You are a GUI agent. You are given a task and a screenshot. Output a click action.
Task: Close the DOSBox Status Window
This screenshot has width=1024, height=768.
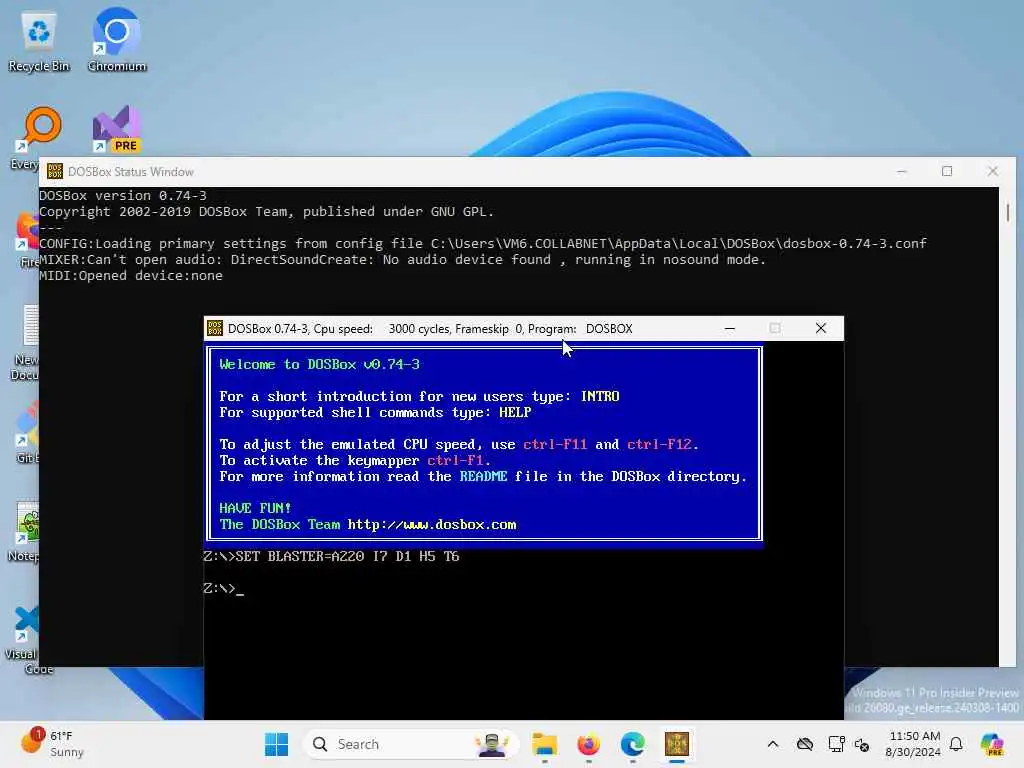pyautogui.click(x=993, y=172)
